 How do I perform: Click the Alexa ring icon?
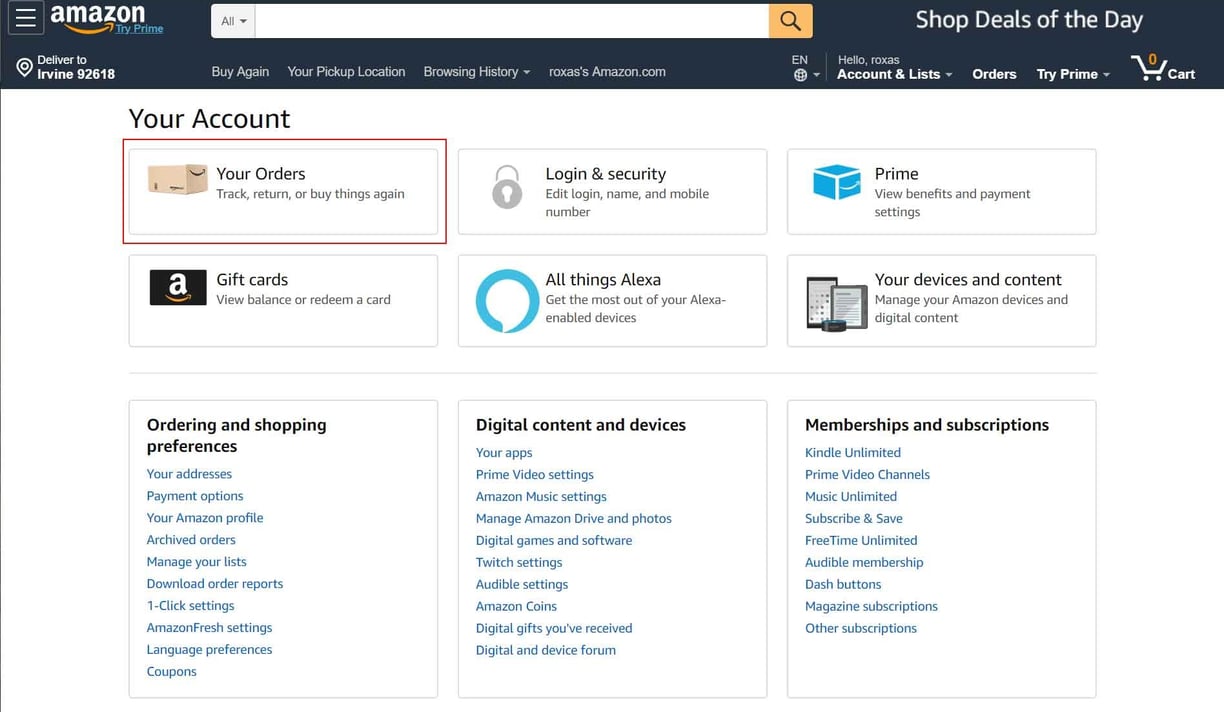click(x=507, y=301)
